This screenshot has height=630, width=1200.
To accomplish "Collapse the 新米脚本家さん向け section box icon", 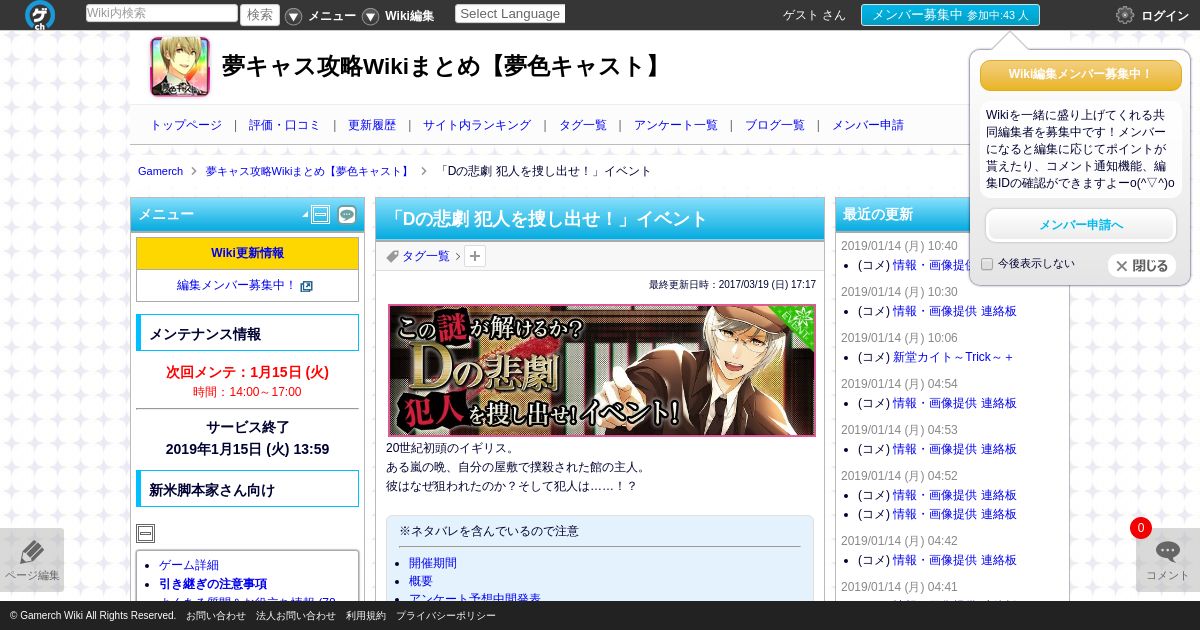I will pyautogui.click(x=145, y=533).
